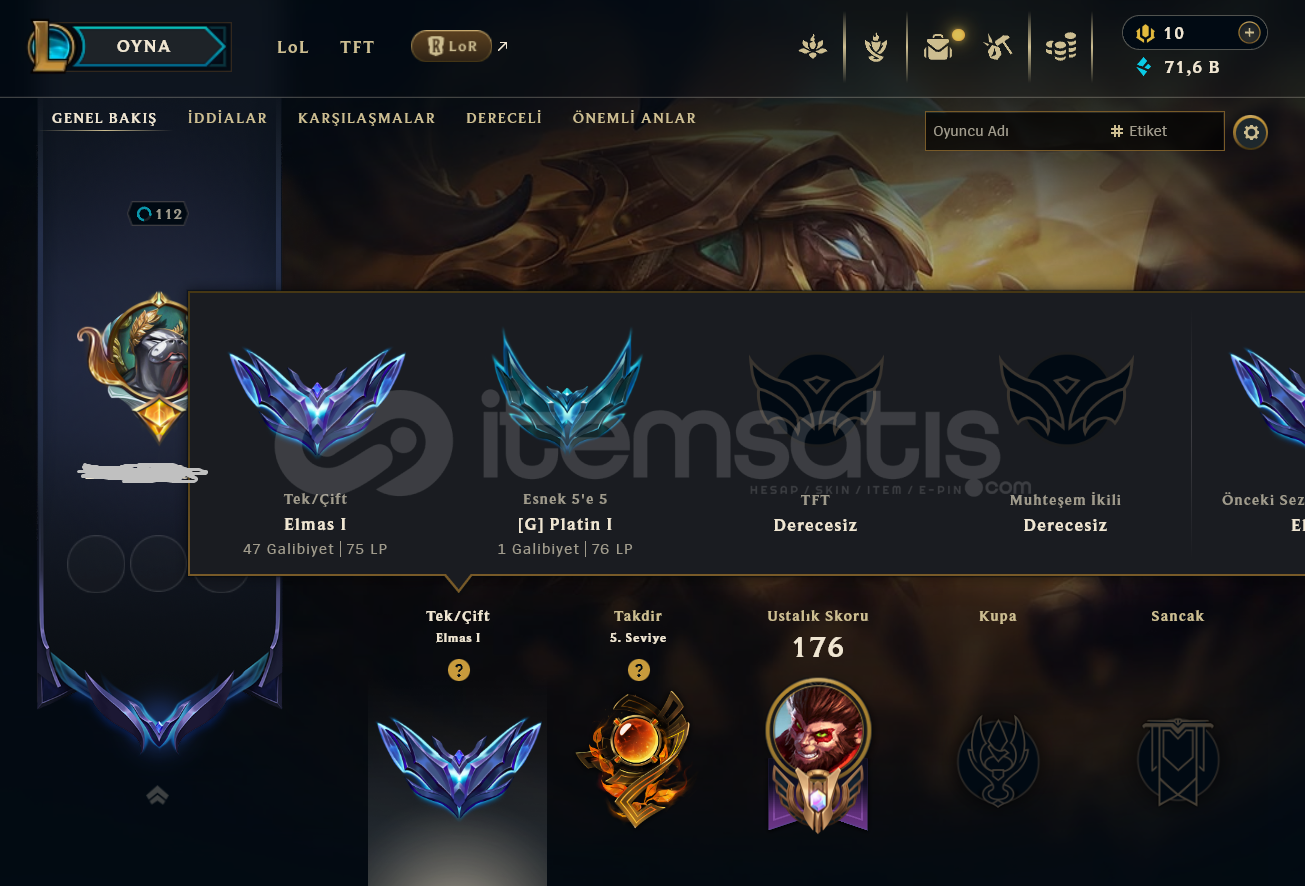Click the Wukong mastery champion portrait
1305x886 pixels.
(818, 733)
